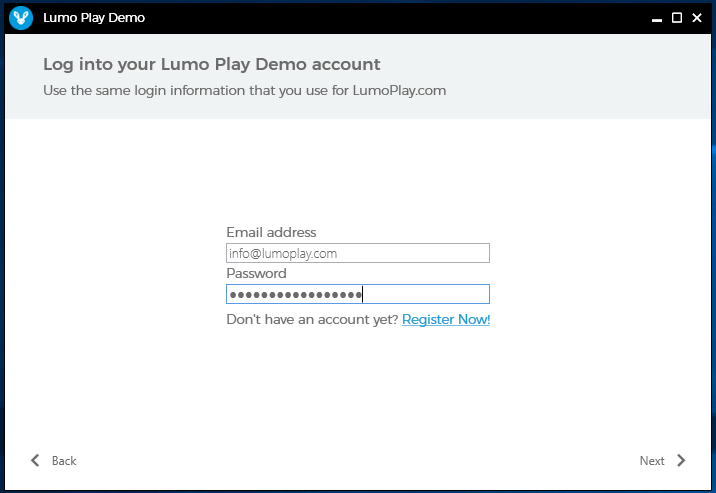This screenshot has height=493, width=716.
Task: Focus the Email address field
Action: pyautogui.click(x=358, y=253)
